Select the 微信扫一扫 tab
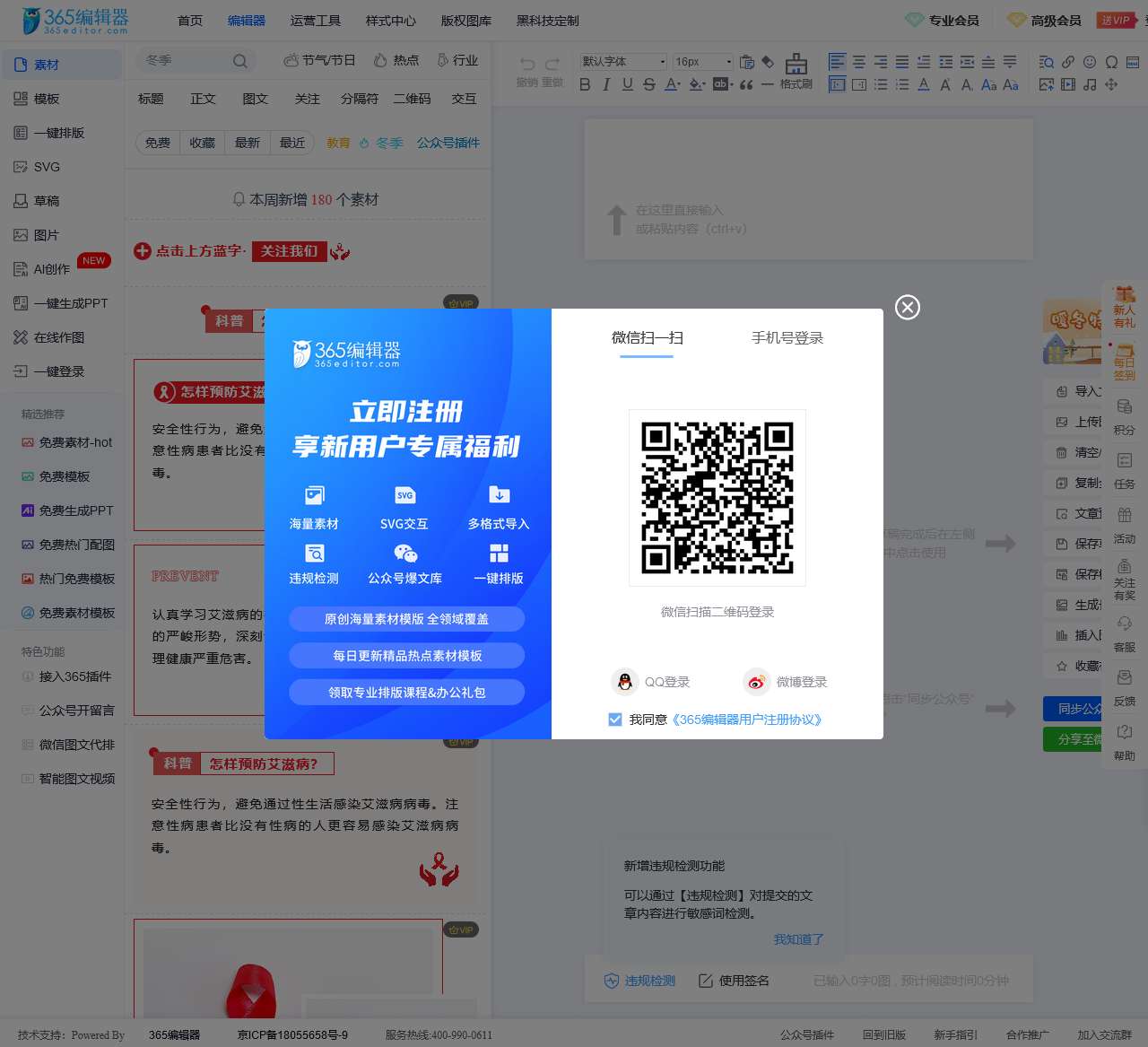This screenshot has width=1148, height=1047. pyautogui.click(x=647, y=338)
